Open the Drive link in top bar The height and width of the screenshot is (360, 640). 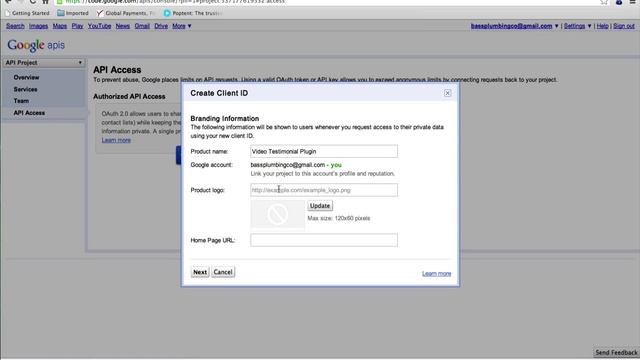[x=161, y=26]
